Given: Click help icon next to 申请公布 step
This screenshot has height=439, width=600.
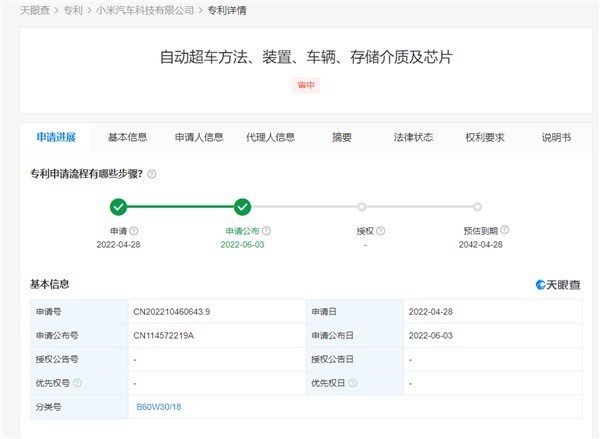Looking at the screenshot, I should coord(266,231).
